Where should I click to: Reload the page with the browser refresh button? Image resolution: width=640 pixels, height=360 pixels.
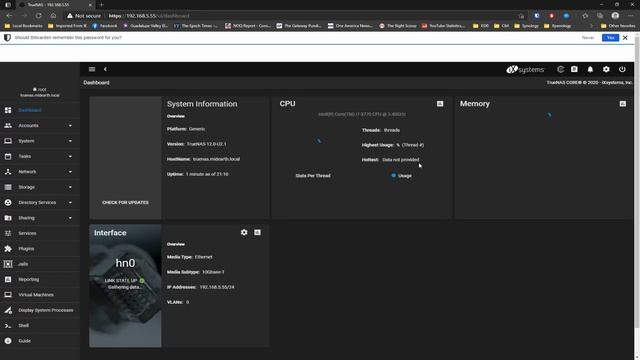click(38, 16)
